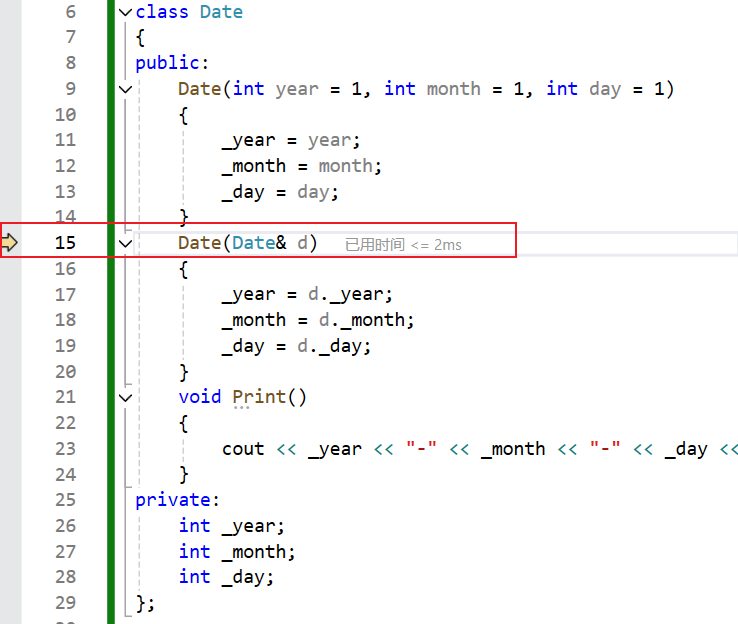The height and width of the screenshot is (624, 738).
Task: Click class name 'Date' on line 6
Action: coord(221,12)
